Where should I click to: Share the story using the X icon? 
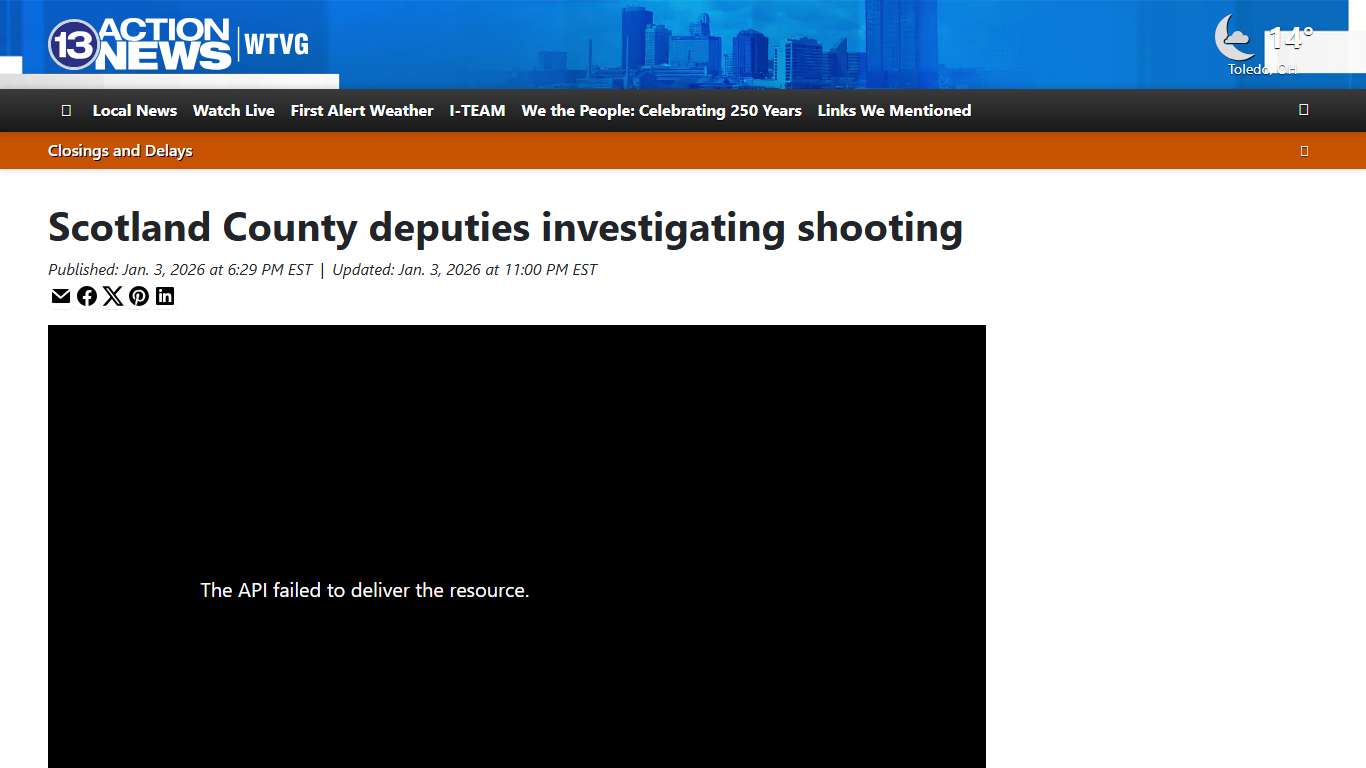point(113,296)
